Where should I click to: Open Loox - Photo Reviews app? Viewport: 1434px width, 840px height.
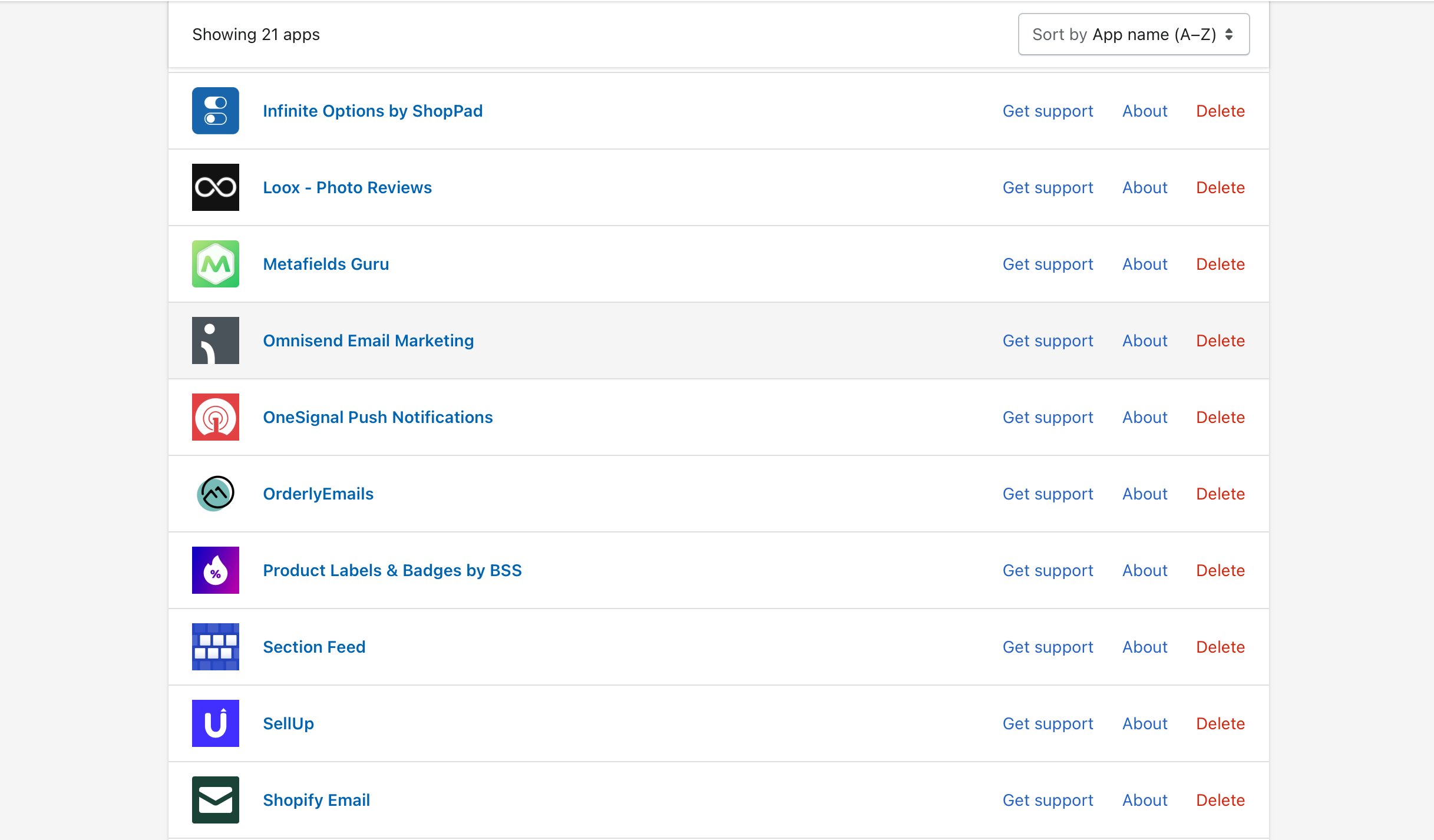tap(348, 187)
